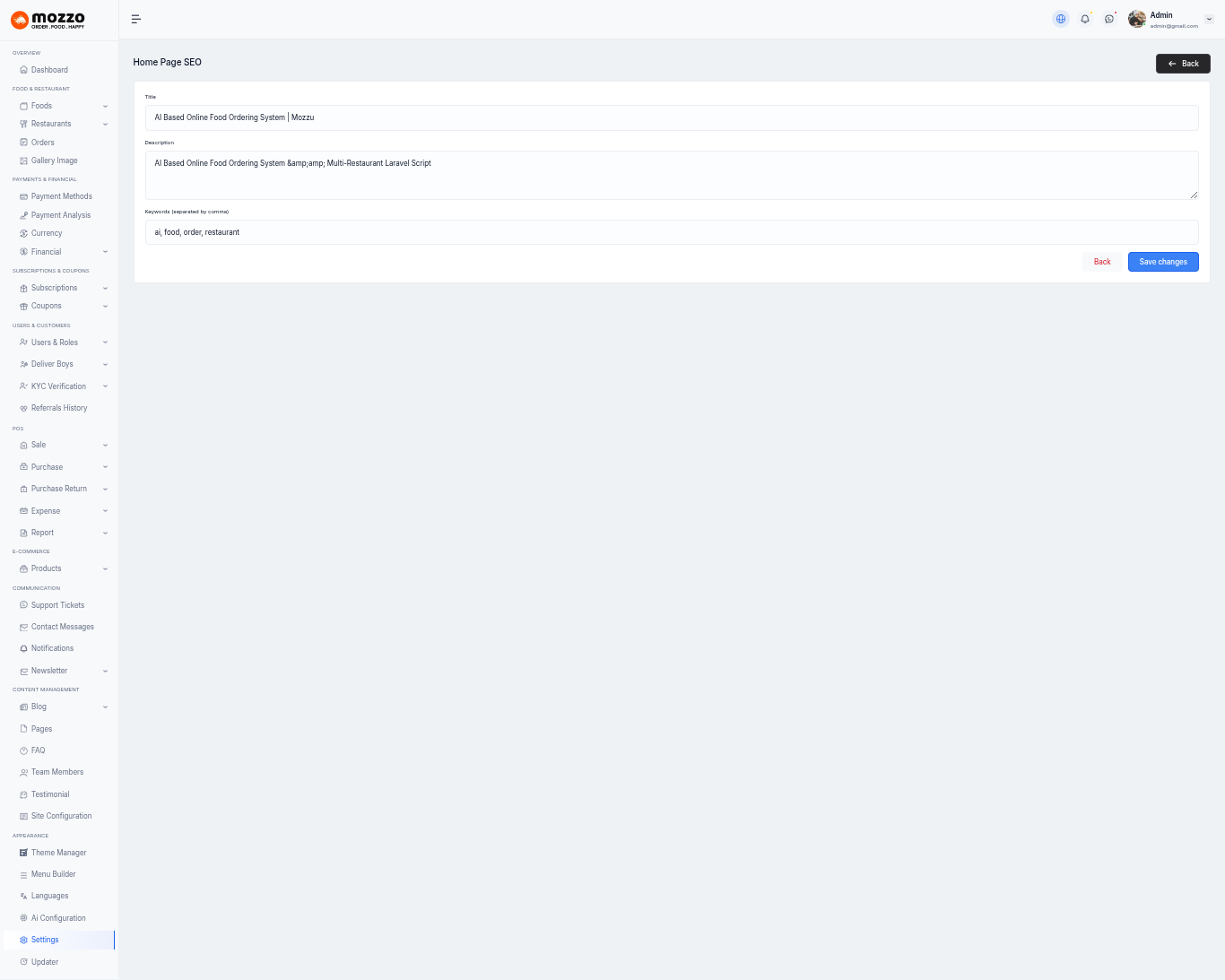Click the Dashboard home icon in sidebar
The image size is (1225, 980).
tap(23, 70)
